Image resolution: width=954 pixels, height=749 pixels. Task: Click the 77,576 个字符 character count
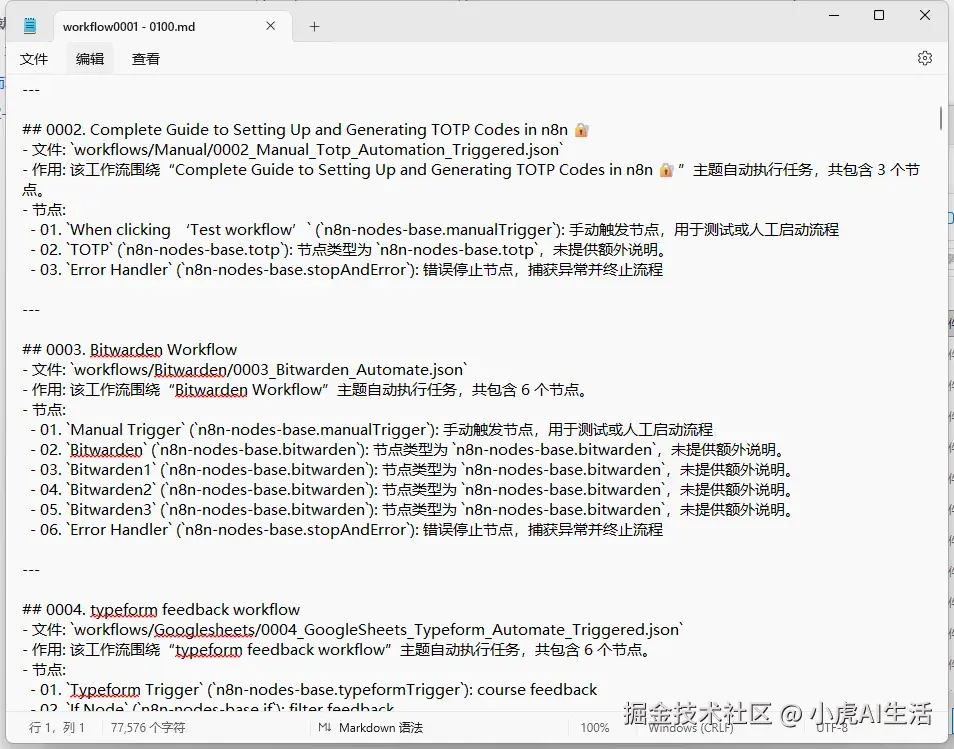(x=148, y=728)
